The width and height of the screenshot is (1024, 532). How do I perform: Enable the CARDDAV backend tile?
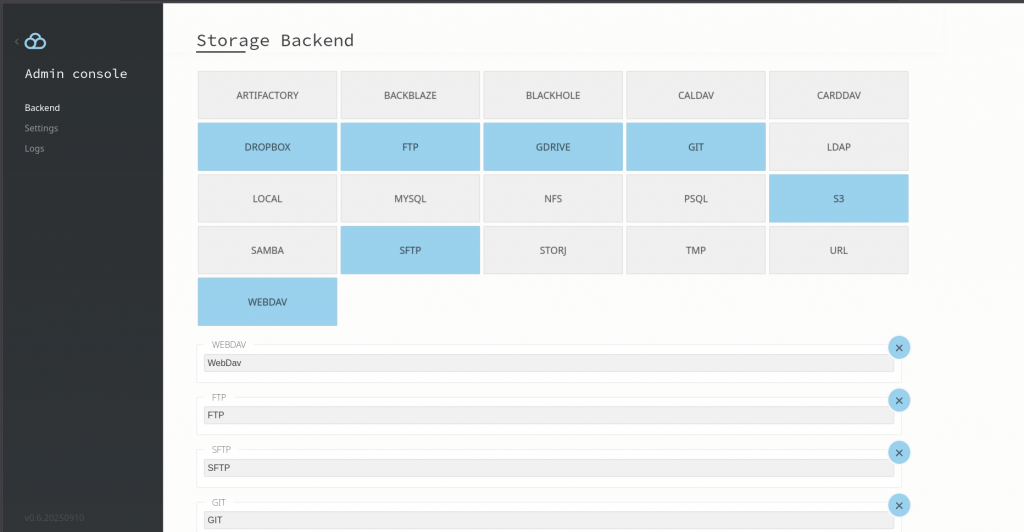click(x=839, y=95)
